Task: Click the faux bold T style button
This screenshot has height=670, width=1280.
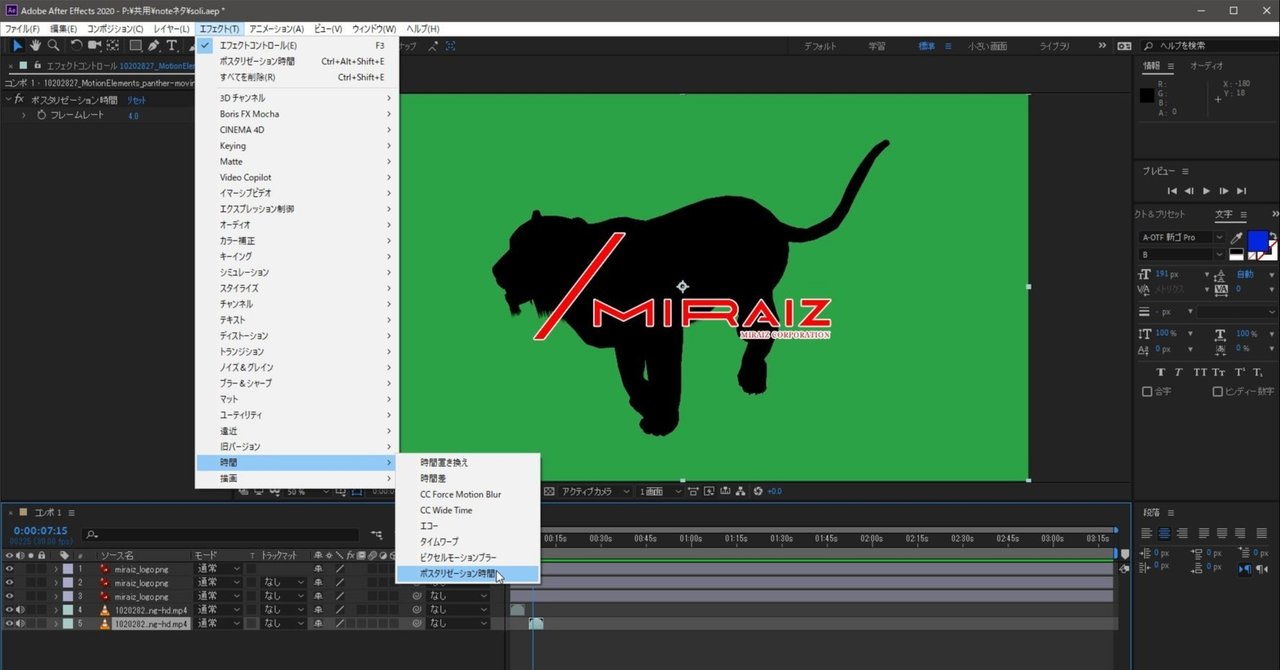Action: [x=1163, y=372]
